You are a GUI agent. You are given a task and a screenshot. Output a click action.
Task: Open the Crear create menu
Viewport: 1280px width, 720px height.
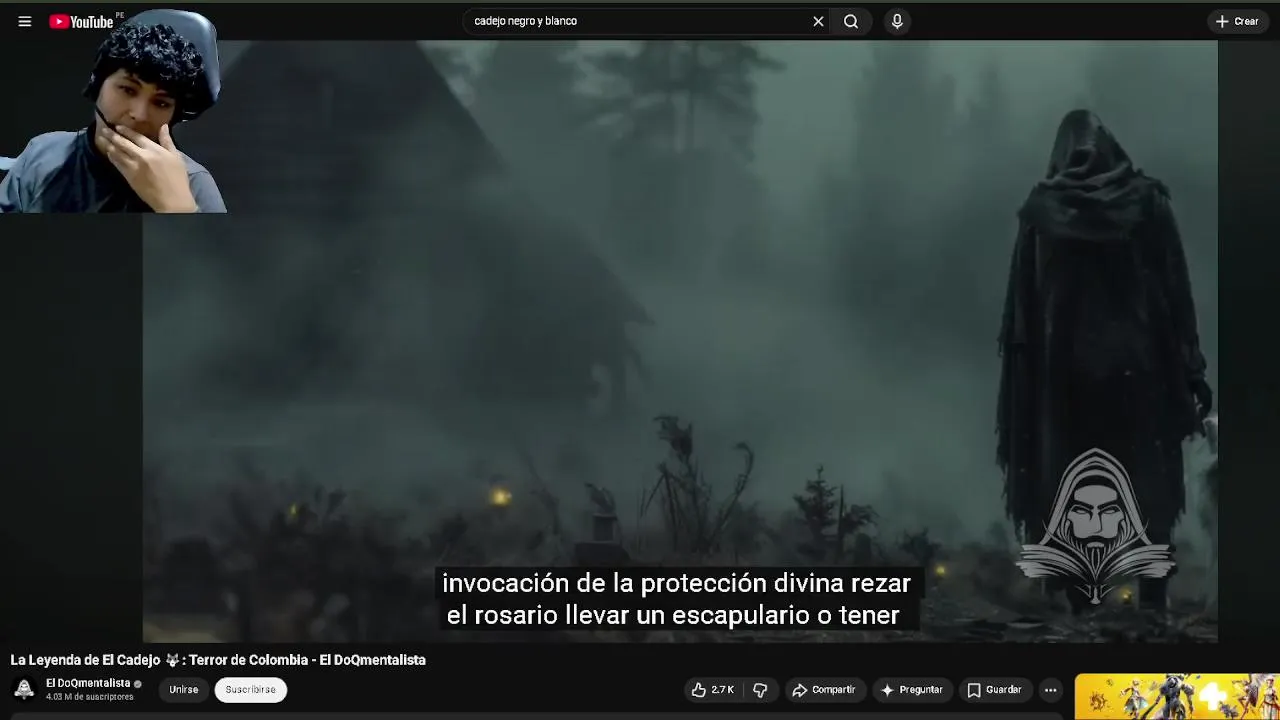coord(1237,21)
